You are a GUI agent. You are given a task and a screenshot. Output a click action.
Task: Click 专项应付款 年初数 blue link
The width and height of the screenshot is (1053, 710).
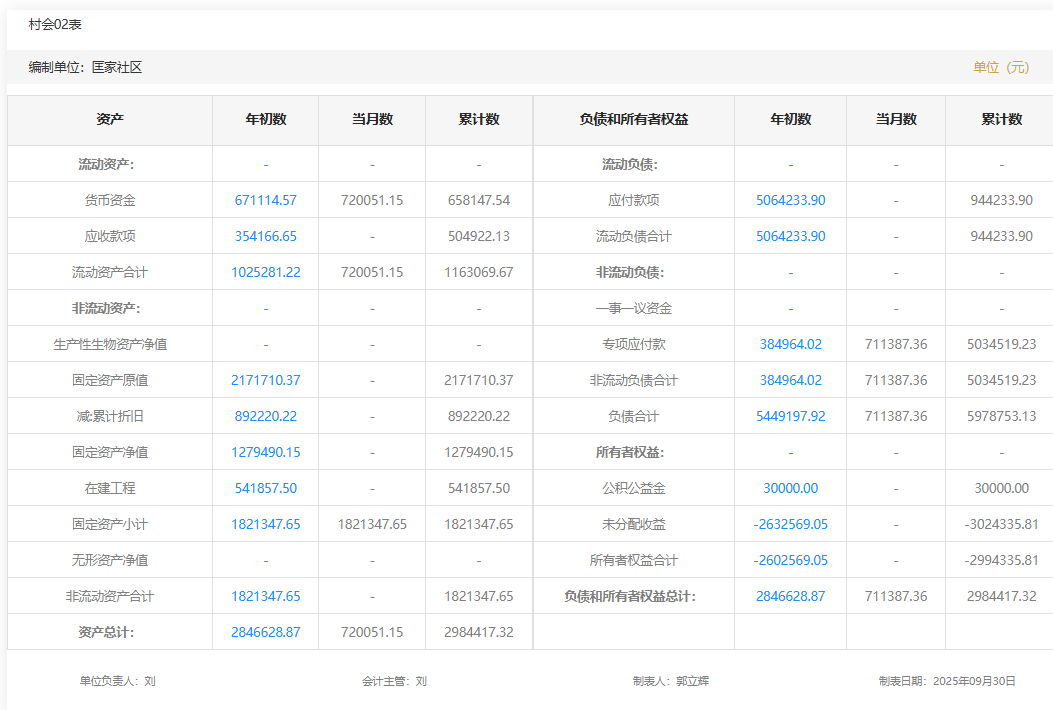point(790,344)
